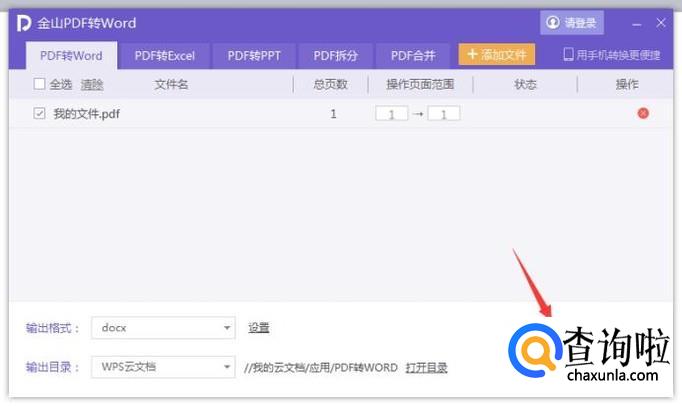Viewport: 682px width, 406px height.
Task: Select the PDF合并 tab
Action: (x=413, y=56)
